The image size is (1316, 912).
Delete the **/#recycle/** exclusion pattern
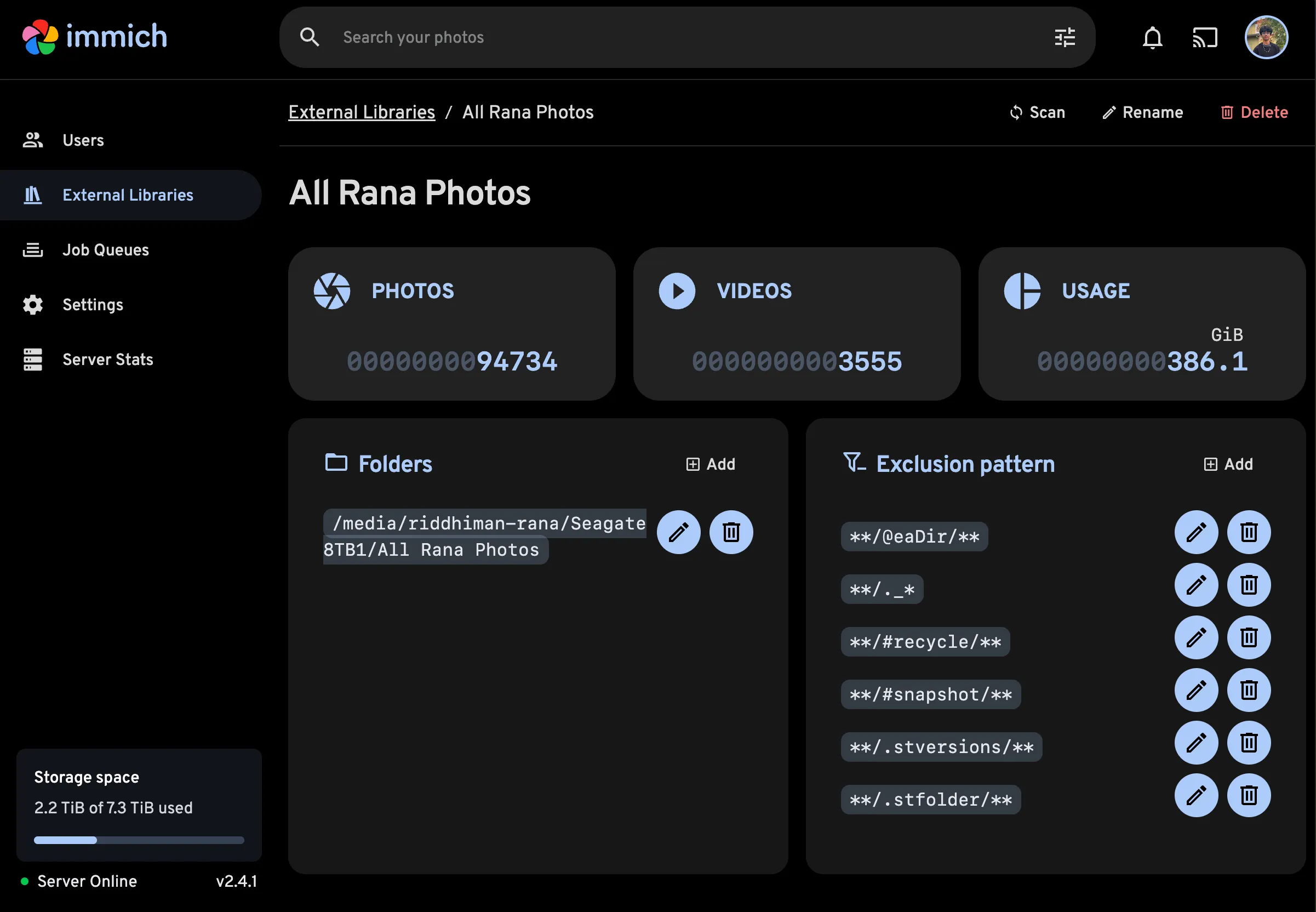1249,637
